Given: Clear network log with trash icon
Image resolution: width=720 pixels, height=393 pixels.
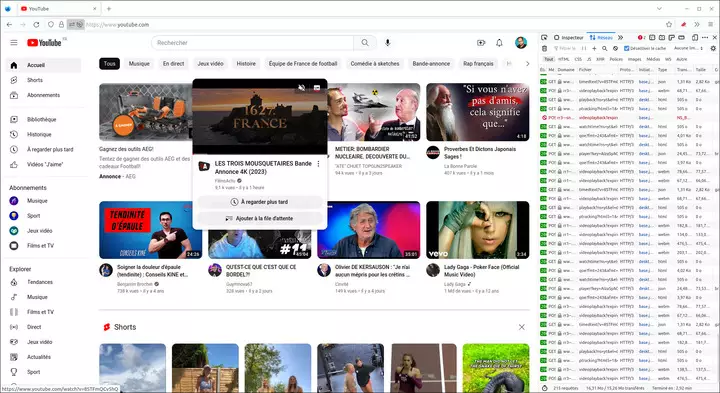Looking at the screenshot, I should pyautogui.click(x=544, y=48).
